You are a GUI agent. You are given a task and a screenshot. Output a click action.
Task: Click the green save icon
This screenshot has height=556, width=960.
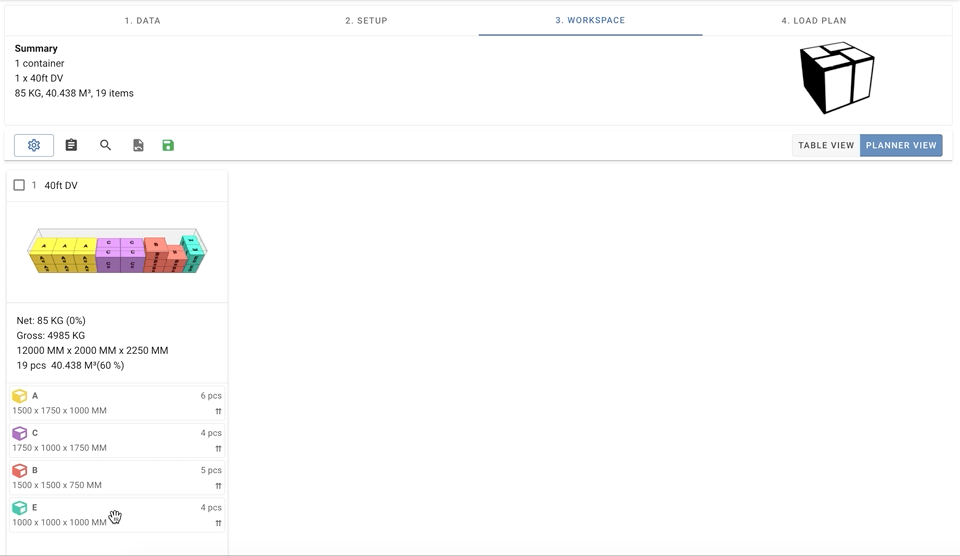click(168, 145)
